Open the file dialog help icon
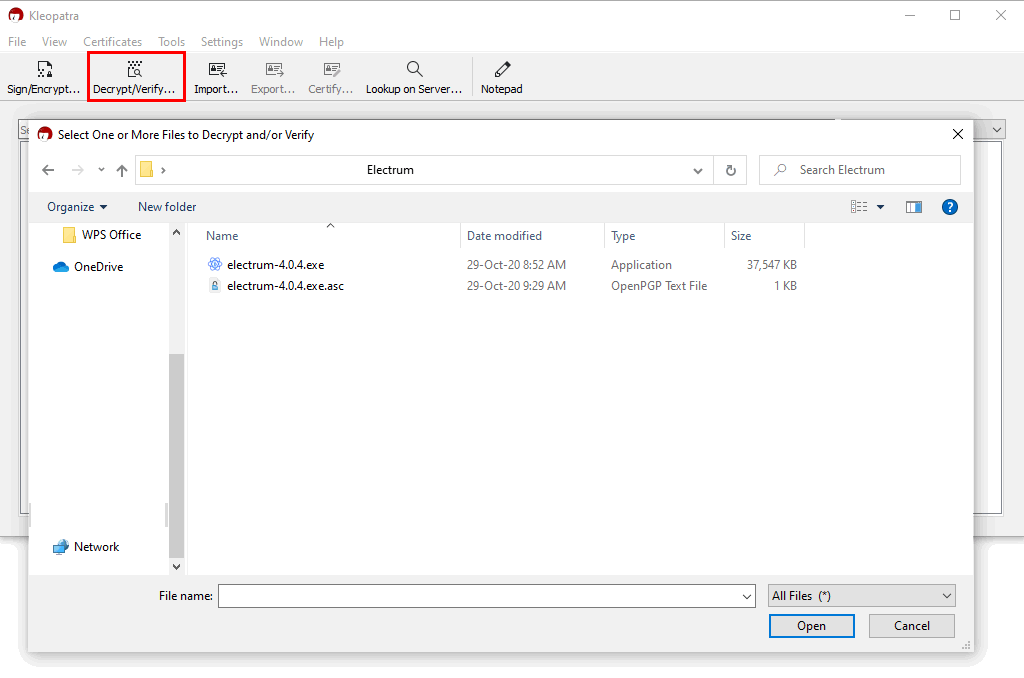Image resolution: width=1024 pixels, height=678 pixels. (x=950, y=207)
